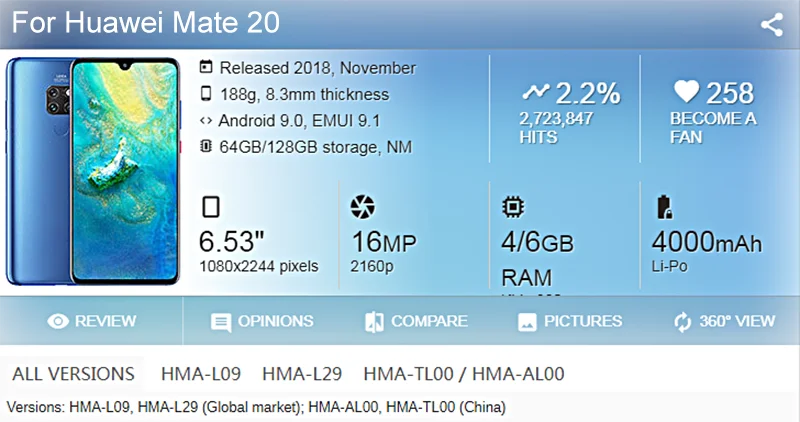The height and width of the screenshot is (422, 800).
Task: Click 188g, 8.3mm thickness text
Action: coord(305,94)
